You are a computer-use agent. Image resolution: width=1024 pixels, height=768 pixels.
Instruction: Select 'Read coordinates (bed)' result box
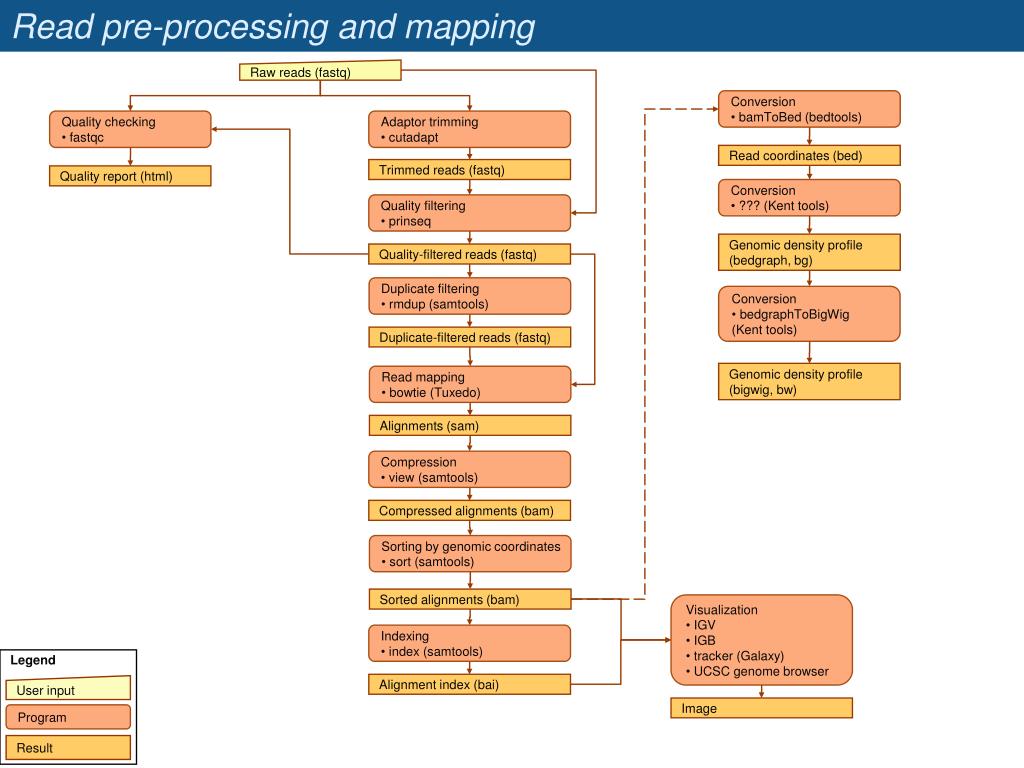pyautogui.click(x=809, y=155)
